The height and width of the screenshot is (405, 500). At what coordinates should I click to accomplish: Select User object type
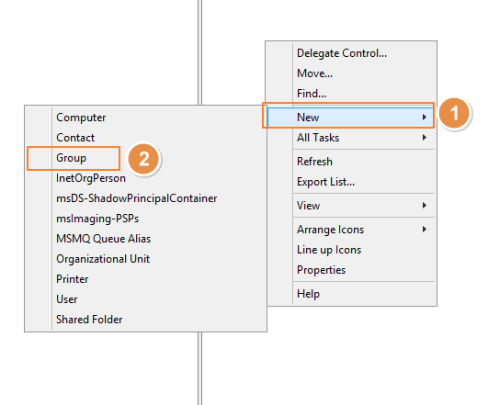pyautogui.click(x=67, y=299)
